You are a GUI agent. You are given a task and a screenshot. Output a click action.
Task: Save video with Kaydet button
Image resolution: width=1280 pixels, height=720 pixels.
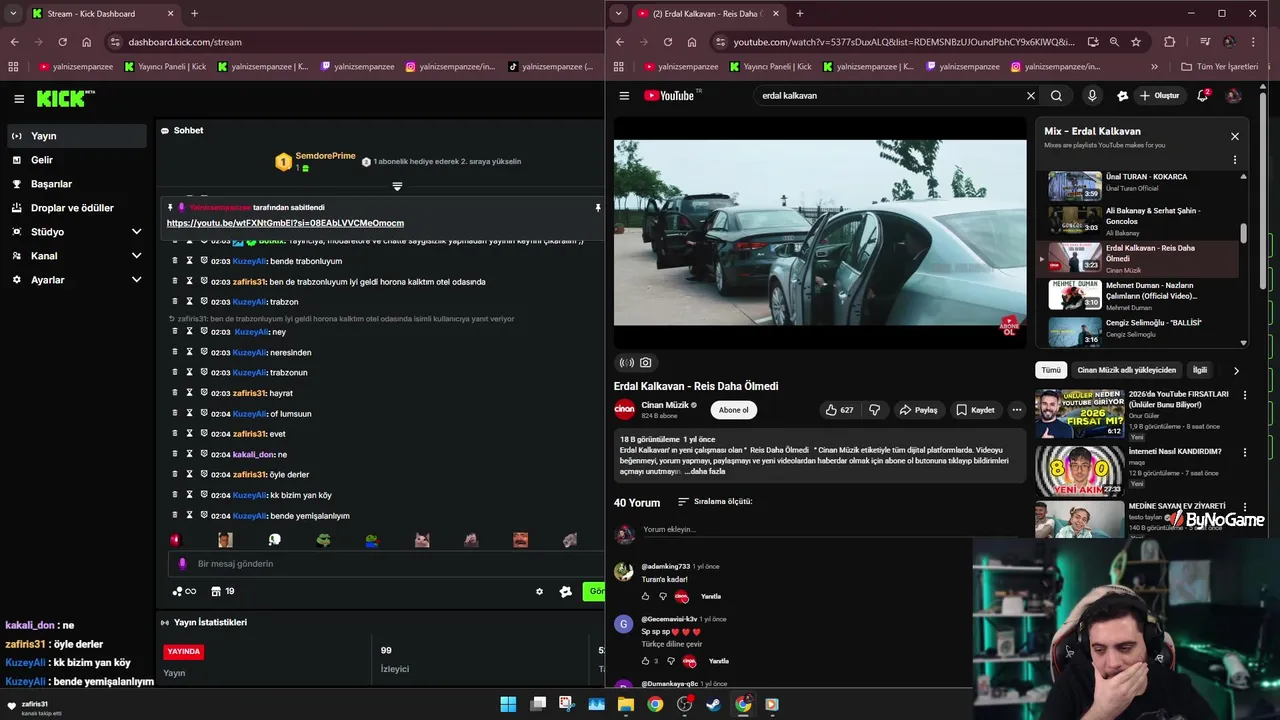tap(975, 410)
